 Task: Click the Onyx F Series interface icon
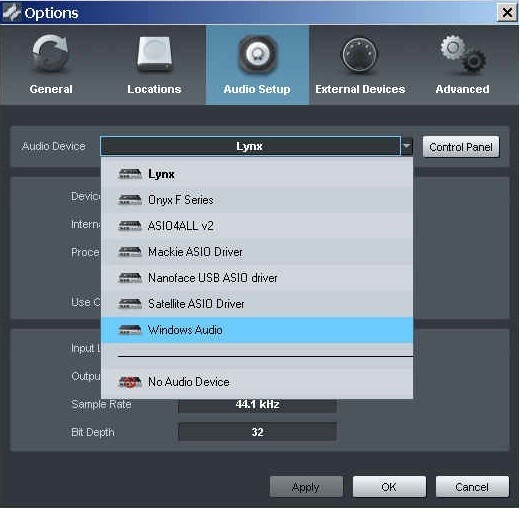coord(130,200)
